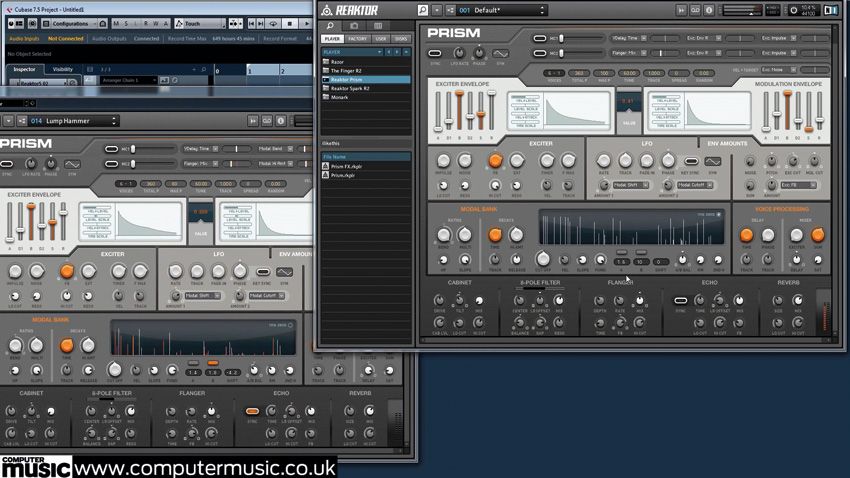
Task: Open the Modal Cutoff LFO target dropdown
Action: pos(695,185)
